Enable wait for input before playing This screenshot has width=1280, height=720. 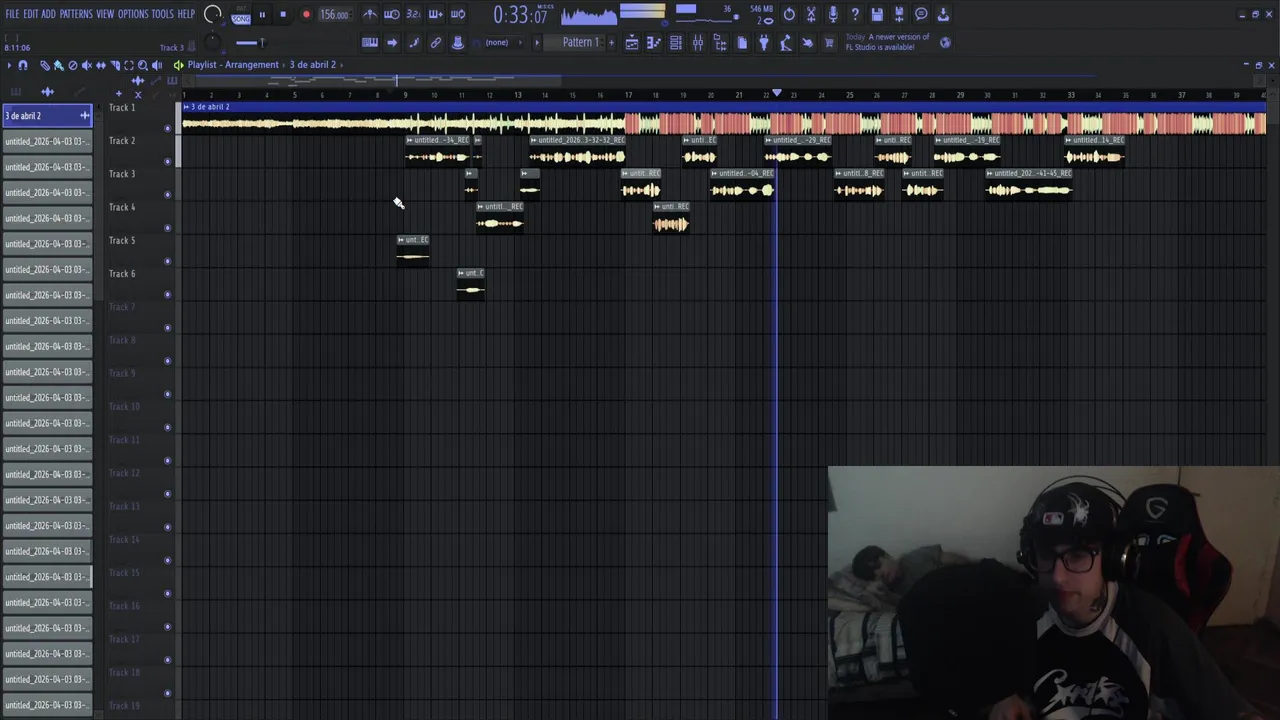point(392,14)
